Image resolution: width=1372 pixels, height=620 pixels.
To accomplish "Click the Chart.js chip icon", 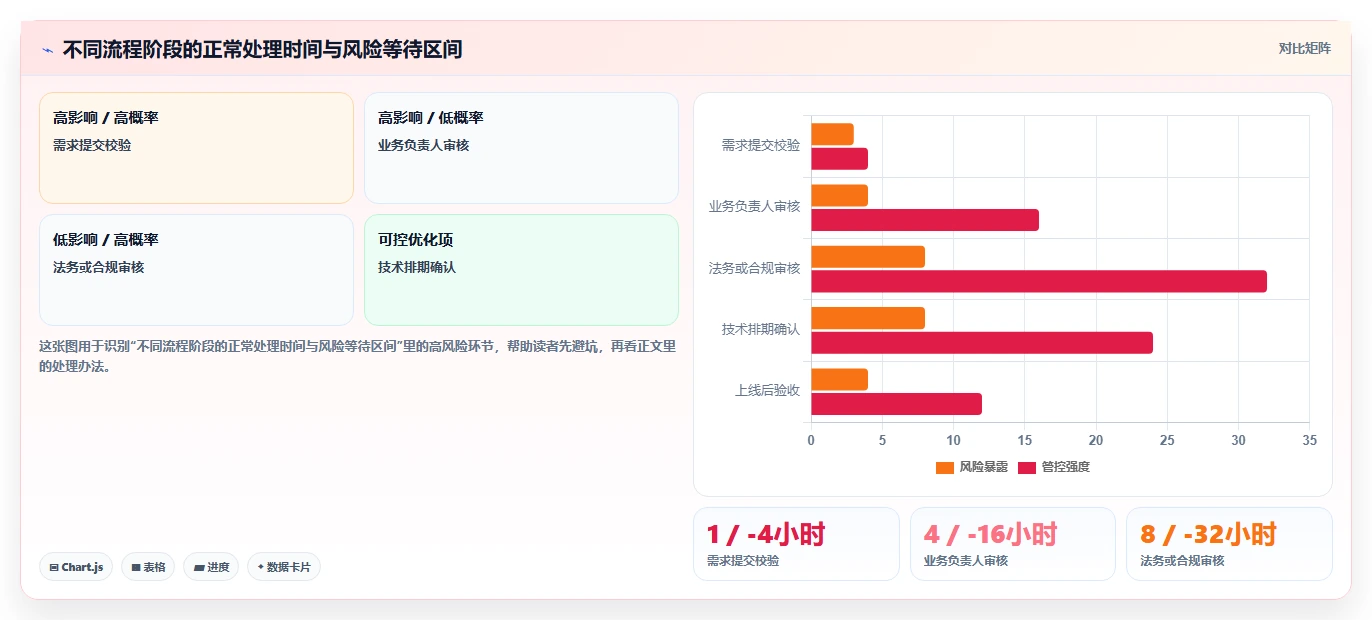I will click(x=54, y=567).
